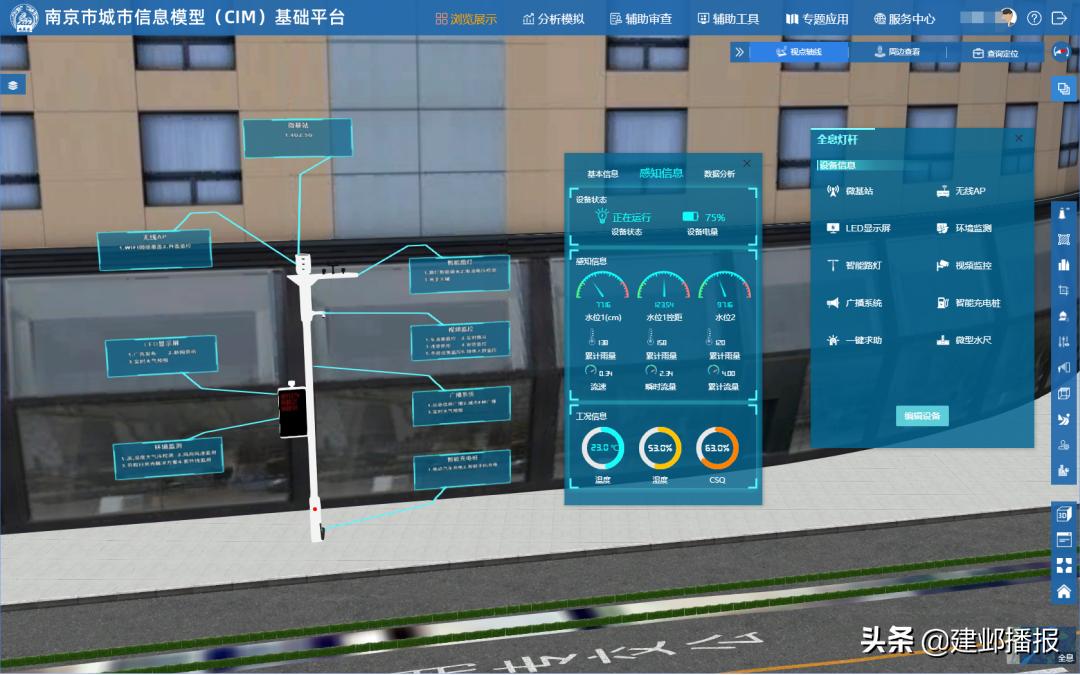Click the 微基站 callout label in 3D scene

point(298,138)
